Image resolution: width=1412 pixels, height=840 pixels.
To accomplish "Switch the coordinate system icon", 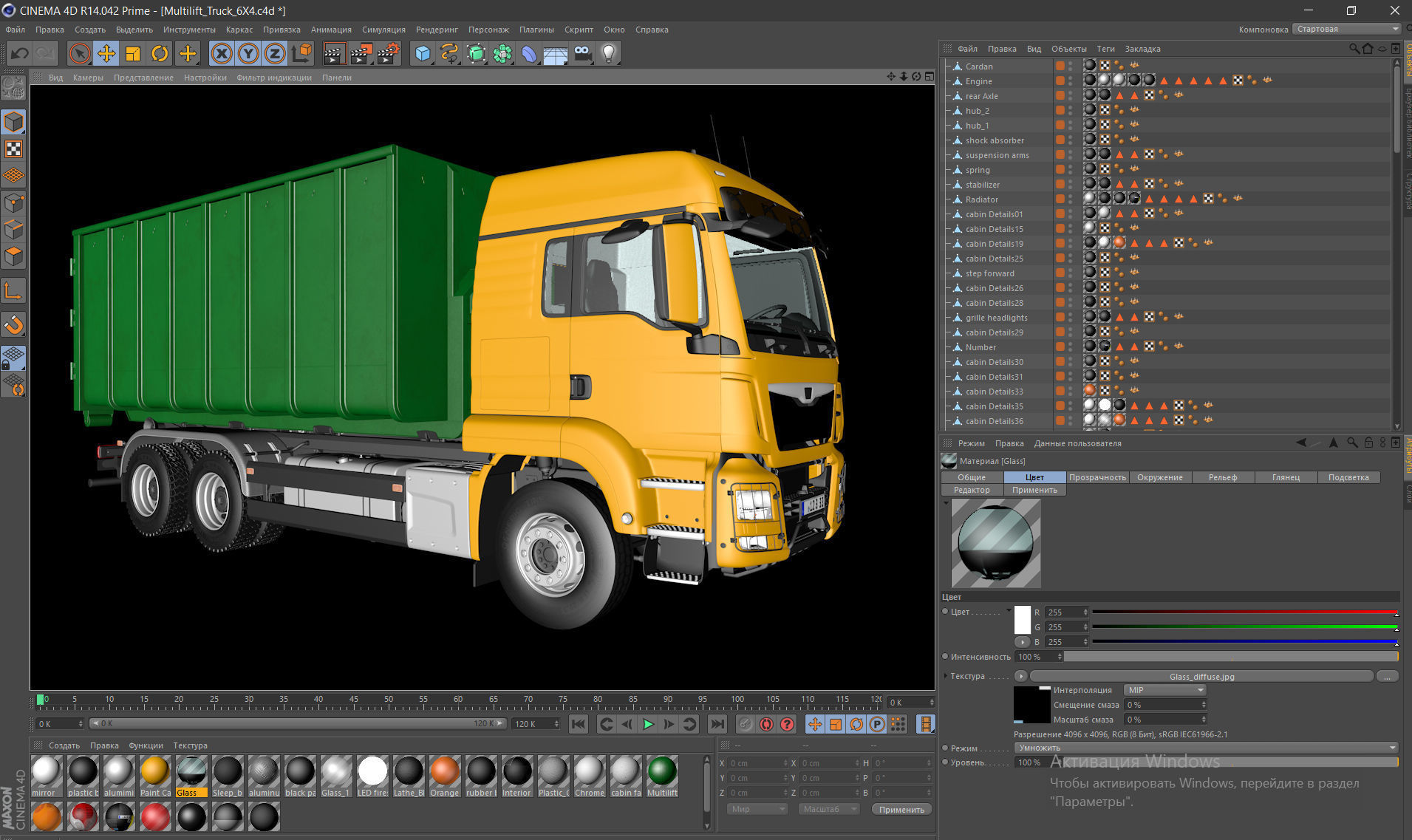I will pyautogui.click(x=301, y=54).
